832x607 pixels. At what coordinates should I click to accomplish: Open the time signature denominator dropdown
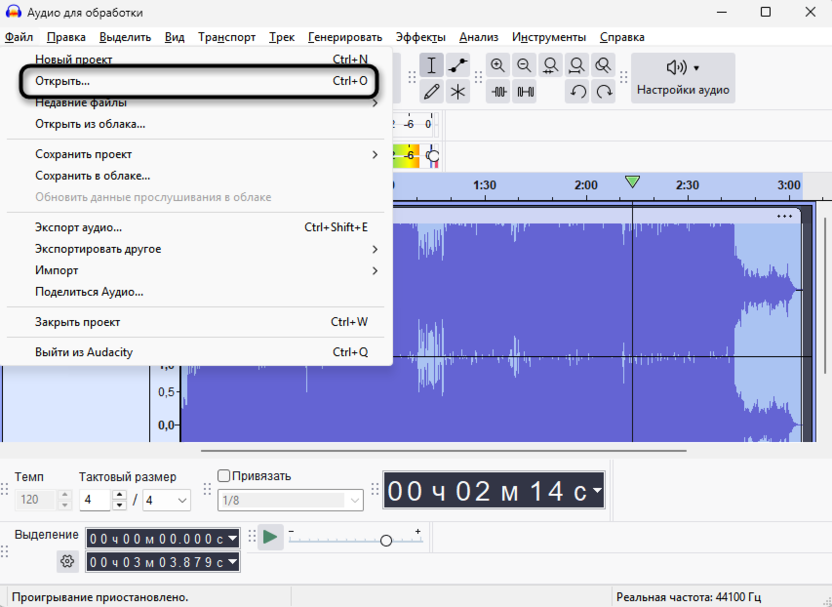[x=166, y=500]
